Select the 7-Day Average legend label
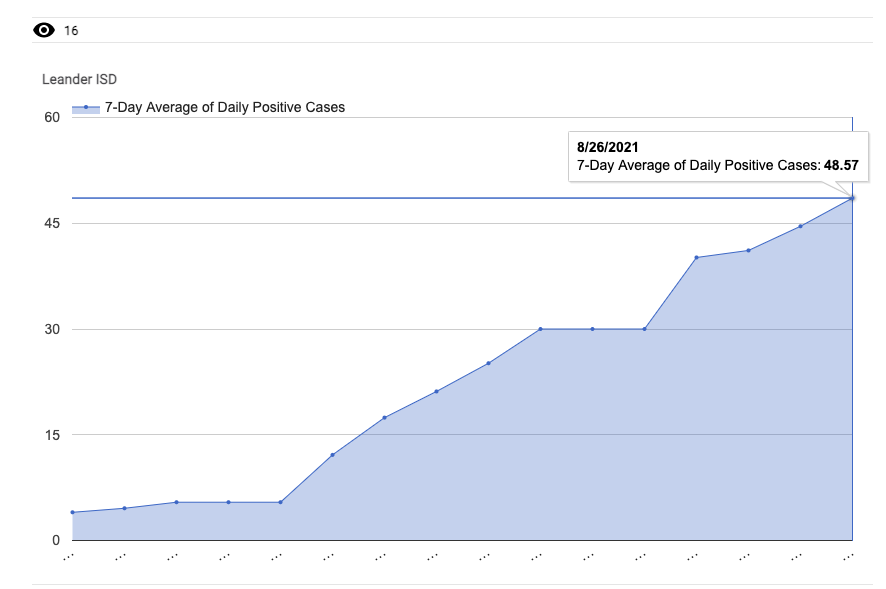The height and width of the screenshot is (589, 886). click(225, 107)
